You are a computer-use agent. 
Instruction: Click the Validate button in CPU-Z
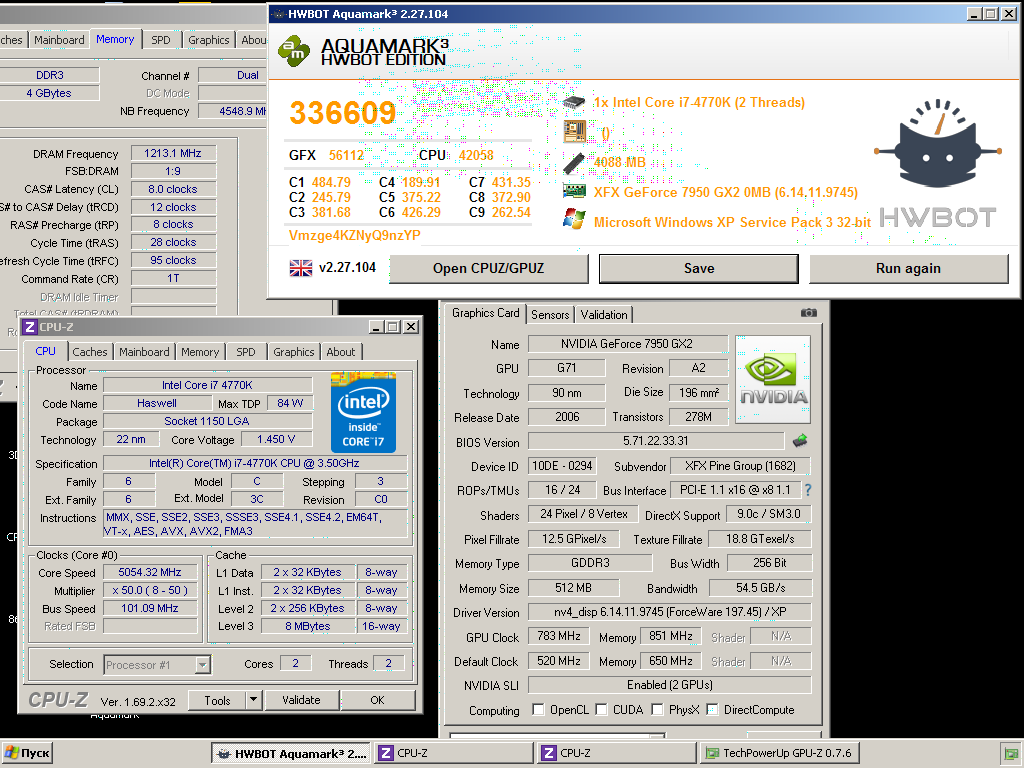point(302,700)
